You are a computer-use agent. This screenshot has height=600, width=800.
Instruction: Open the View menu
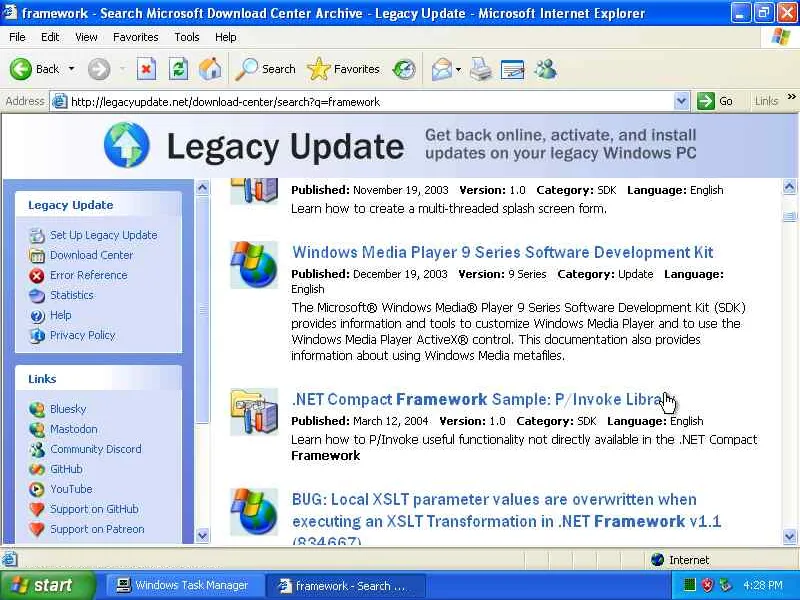(x=86, y=37)
